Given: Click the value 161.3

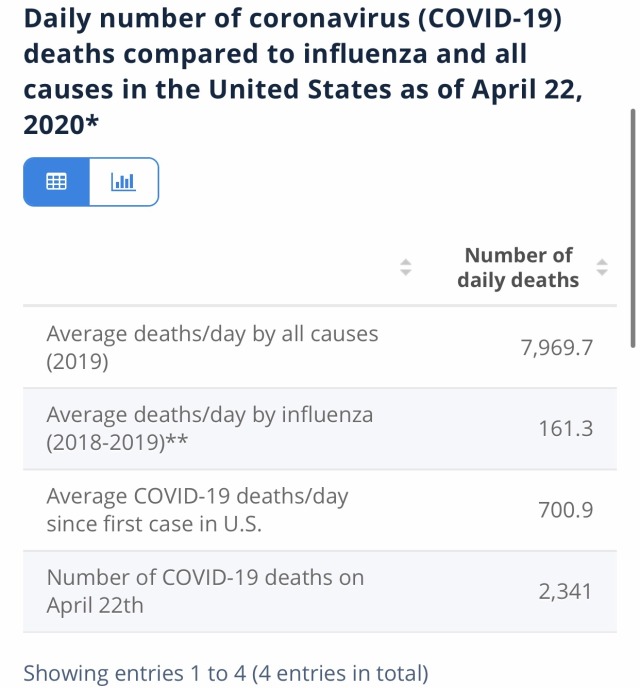Looking at the screenshot, I should (x=566, y=429).
